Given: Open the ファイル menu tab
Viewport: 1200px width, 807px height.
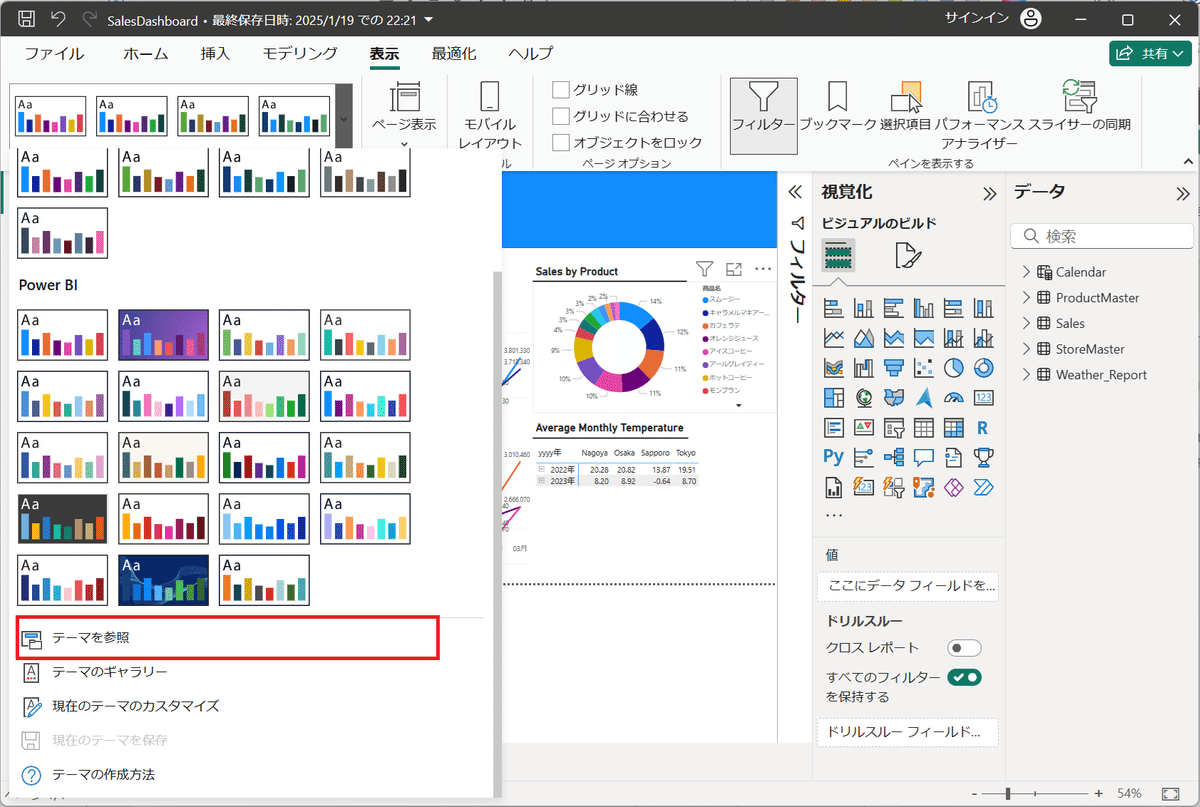Looking at the screenshot, I should pyautogui.click(x=55, y=54).
